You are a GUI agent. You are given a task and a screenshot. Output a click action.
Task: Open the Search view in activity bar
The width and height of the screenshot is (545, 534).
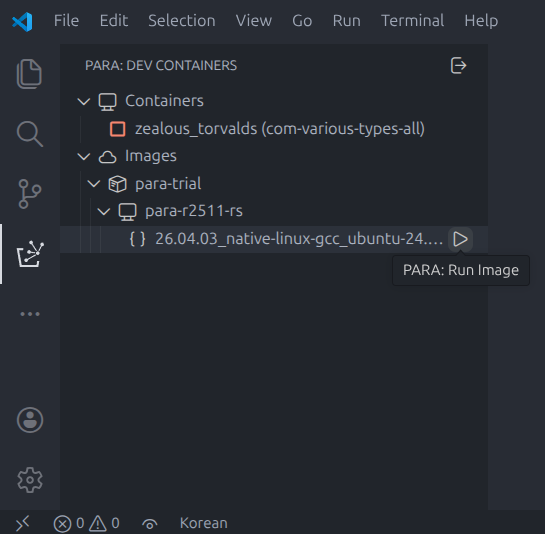pos(30,134)
